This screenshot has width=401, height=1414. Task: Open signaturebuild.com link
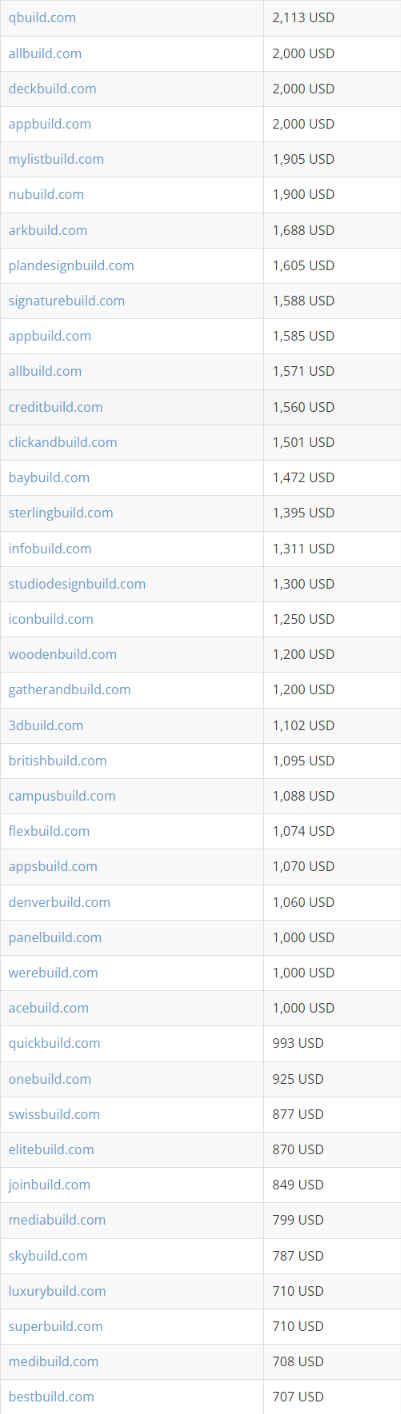[66, 300]
